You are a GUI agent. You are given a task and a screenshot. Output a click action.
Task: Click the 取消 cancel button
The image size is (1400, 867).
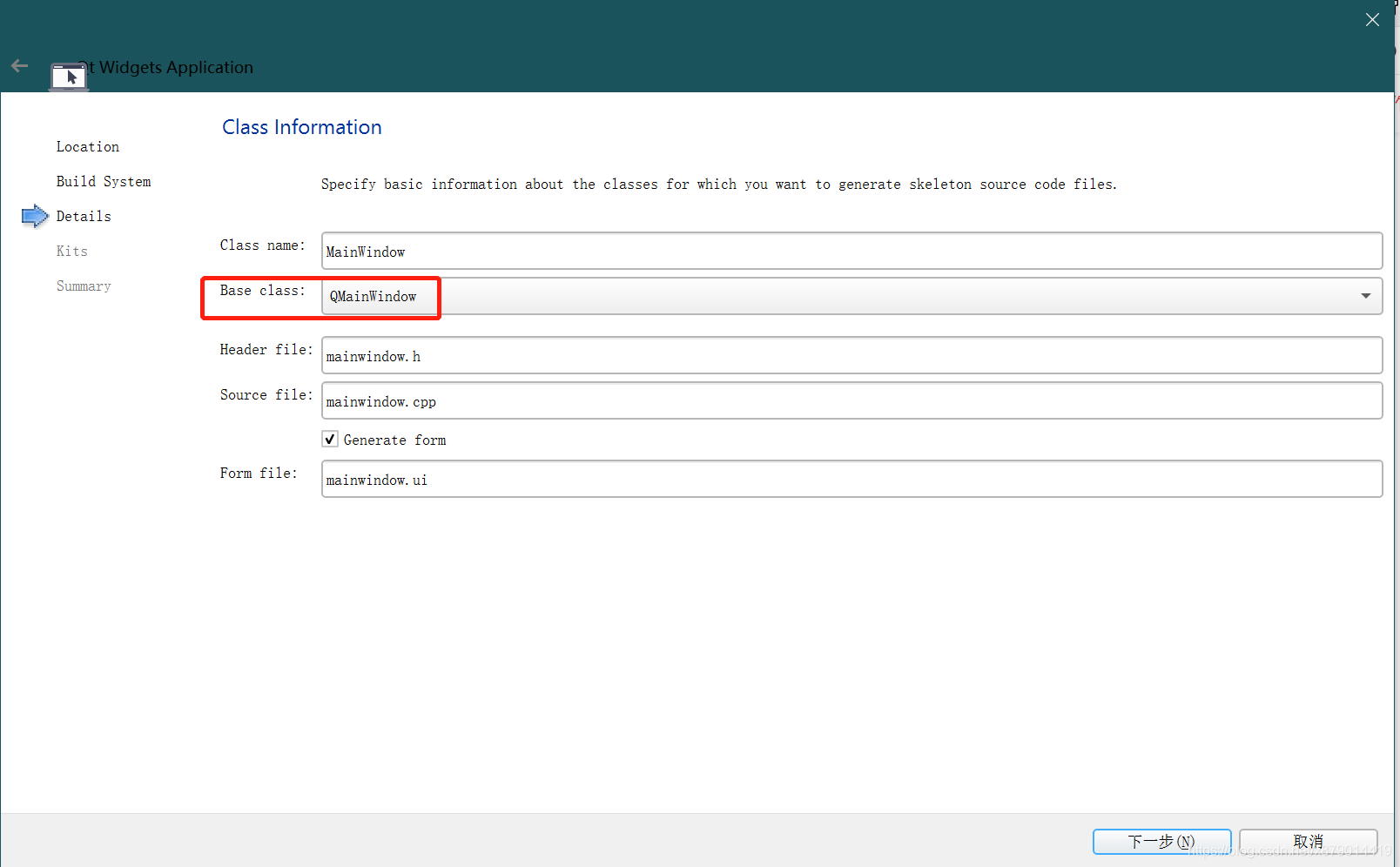tap(1308, 842)
